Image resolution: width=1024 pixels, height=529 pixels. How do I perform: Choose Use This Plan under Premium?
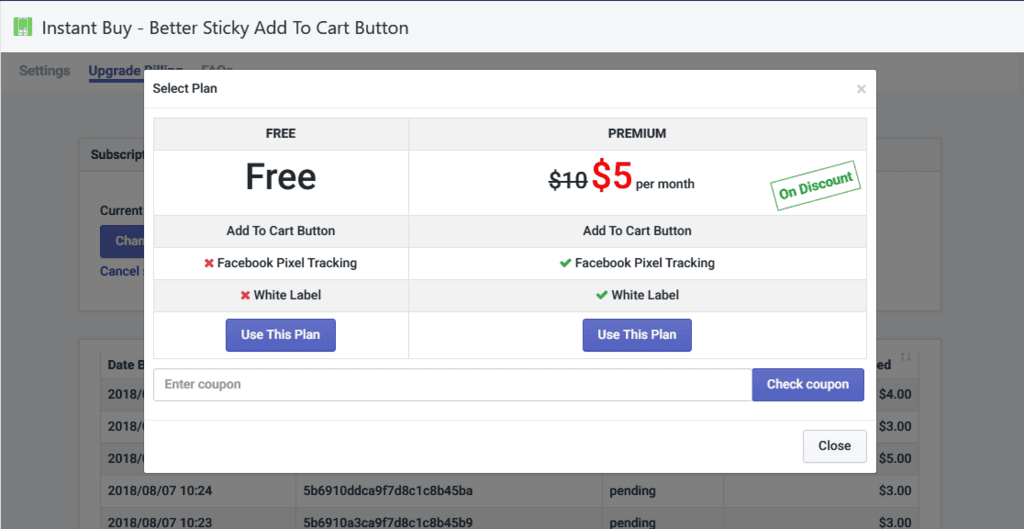[637, 335]
